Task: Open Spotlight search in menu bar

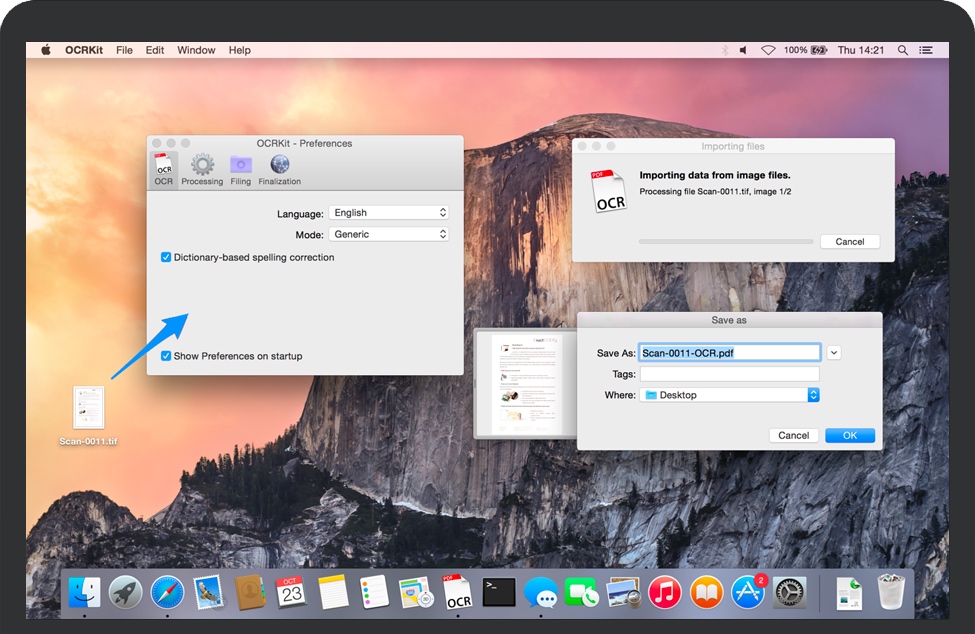Action: click(x=903, y=50)
